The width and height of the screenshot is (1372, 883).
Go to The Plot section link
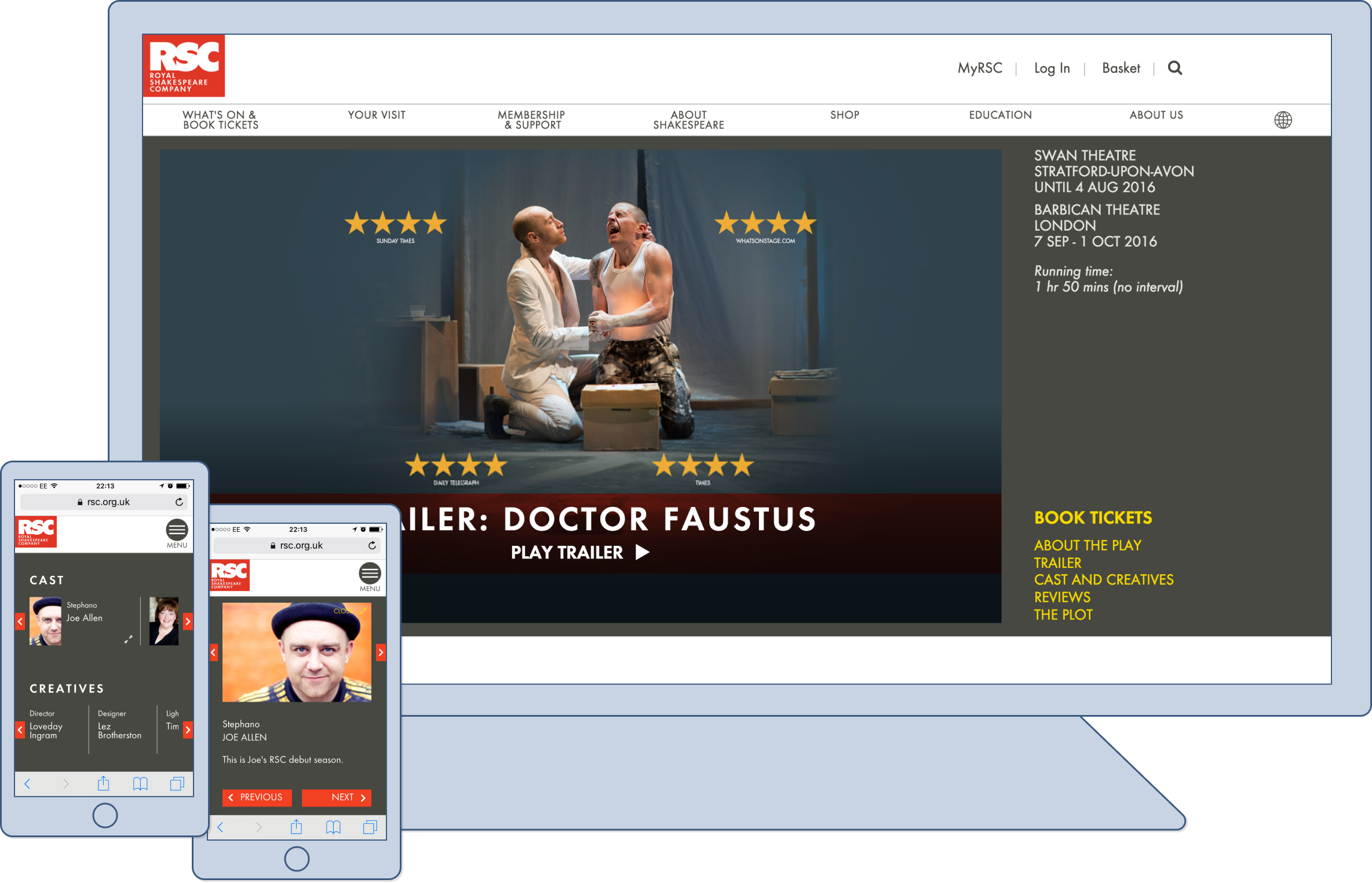pyautogui.click(x=1063, y=615)
